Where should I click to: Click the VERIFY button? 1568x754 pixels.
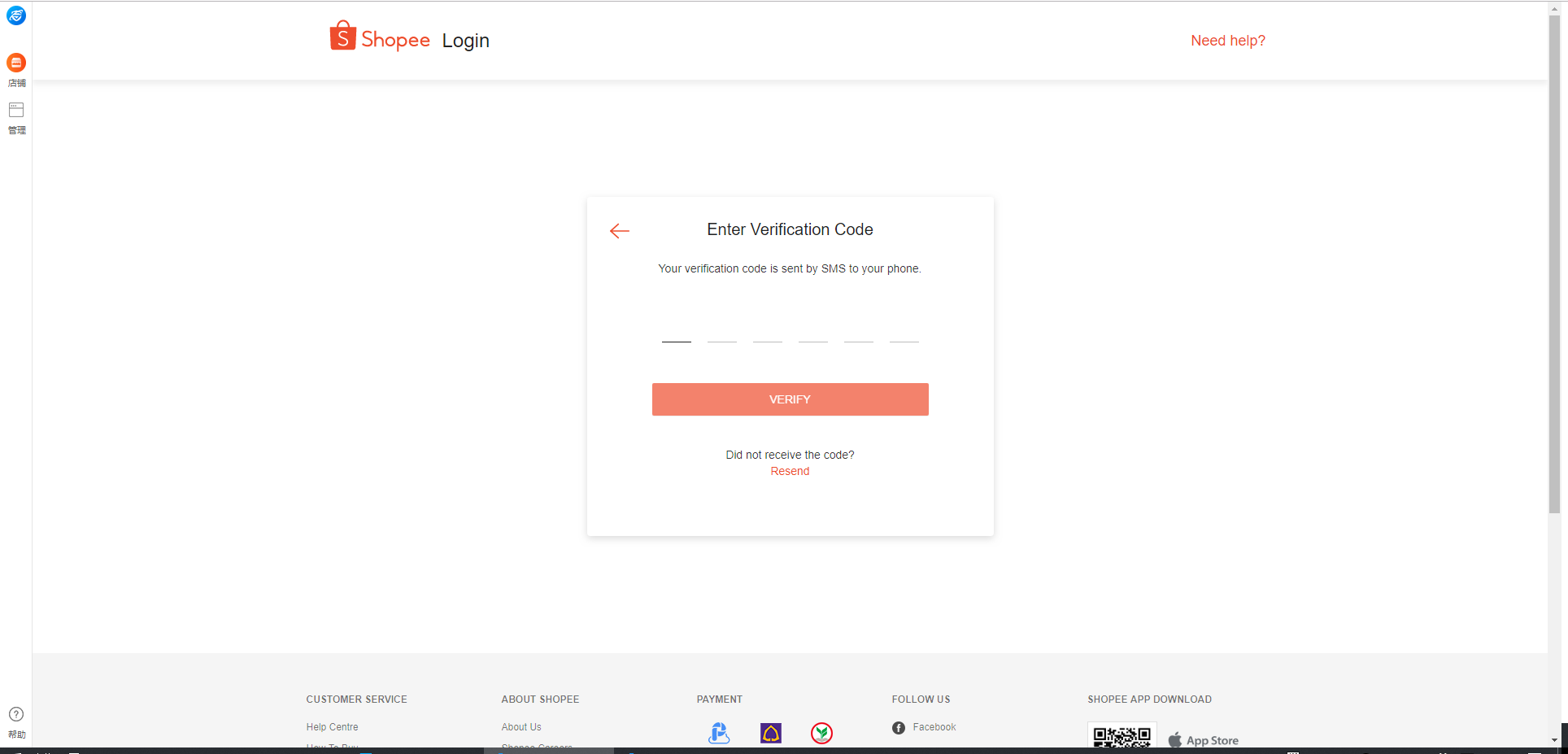click(790, 399)
